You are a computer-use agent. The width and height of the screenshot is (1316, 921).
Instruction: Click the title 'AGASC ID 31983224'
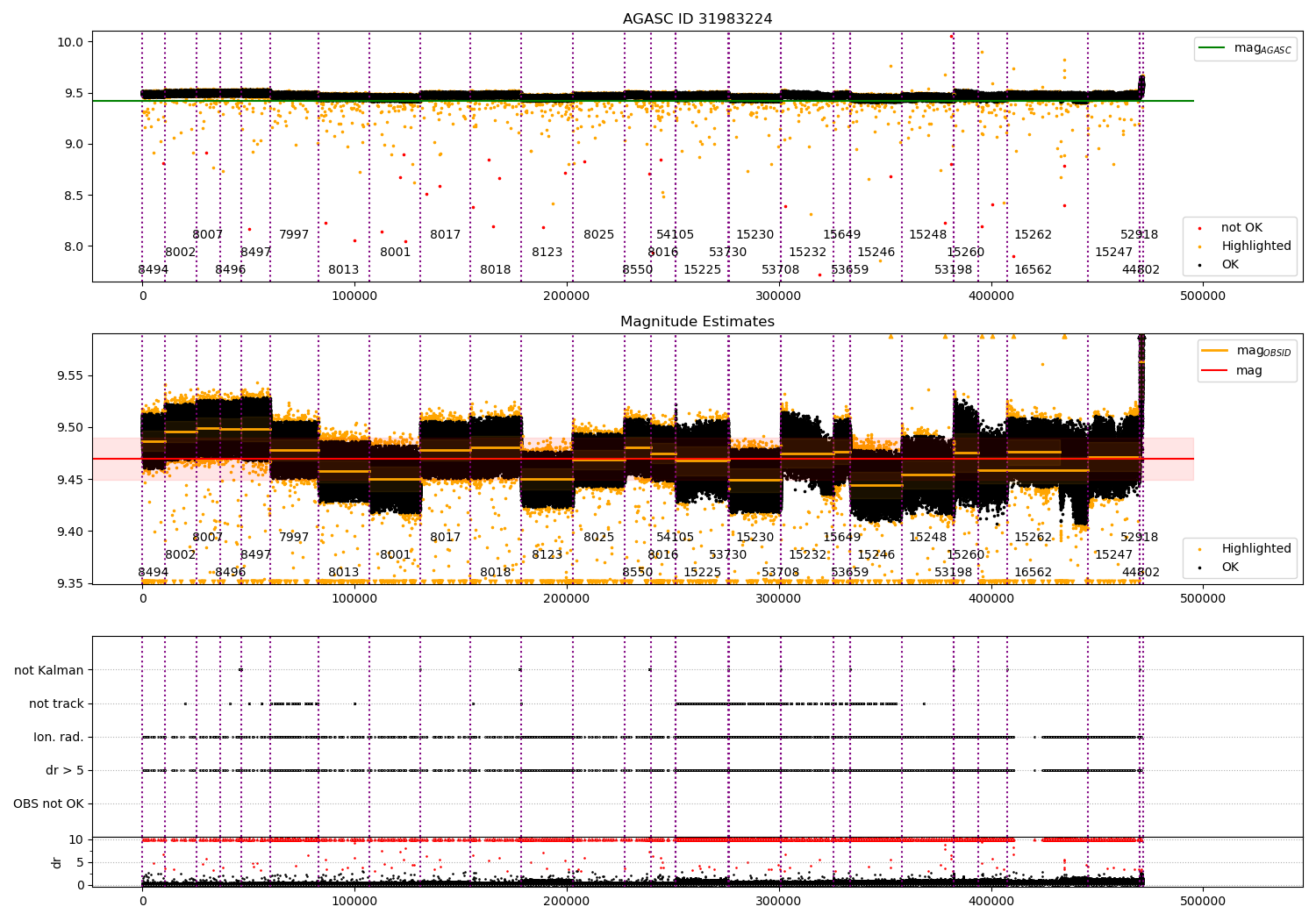tap(697, 19)
